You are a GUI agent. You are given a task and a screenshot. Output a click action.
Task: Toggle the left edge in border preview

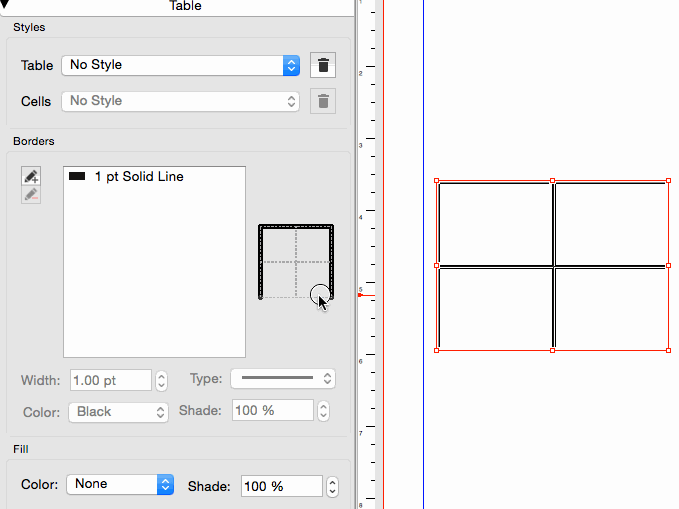tap(261, 262)
